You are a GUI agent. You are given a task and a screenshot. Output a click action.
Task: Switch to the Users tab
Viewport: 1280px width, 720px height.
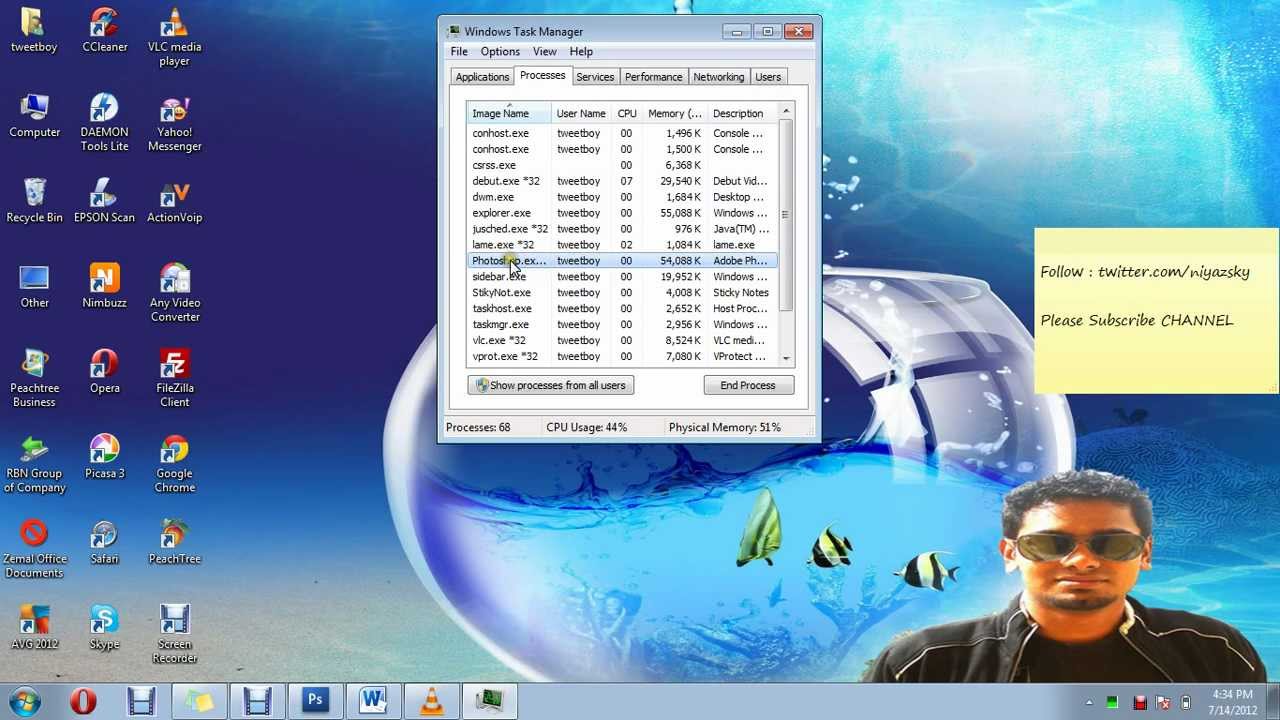point(768,77)
